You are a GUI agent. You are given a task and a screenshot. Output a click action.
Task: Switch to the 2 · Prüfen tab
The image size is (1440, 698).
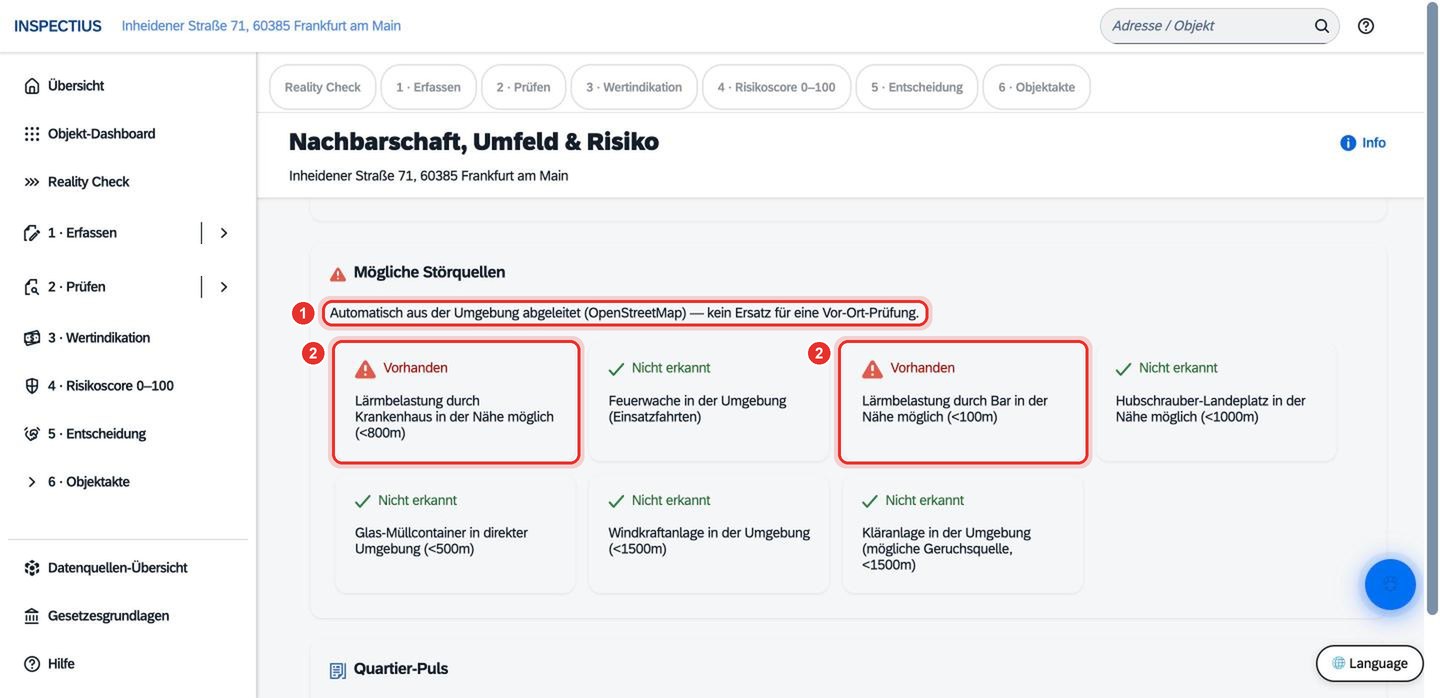pos(523,87)
